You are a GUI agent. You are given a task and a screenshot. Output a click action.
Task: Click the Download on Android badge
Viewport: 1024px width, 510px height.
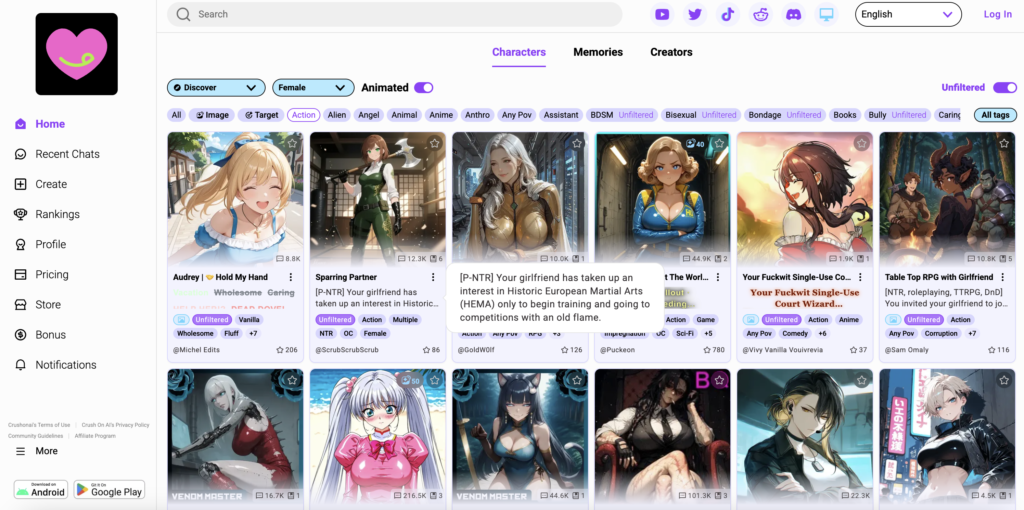pyautogui.click(x=40, y=490)
